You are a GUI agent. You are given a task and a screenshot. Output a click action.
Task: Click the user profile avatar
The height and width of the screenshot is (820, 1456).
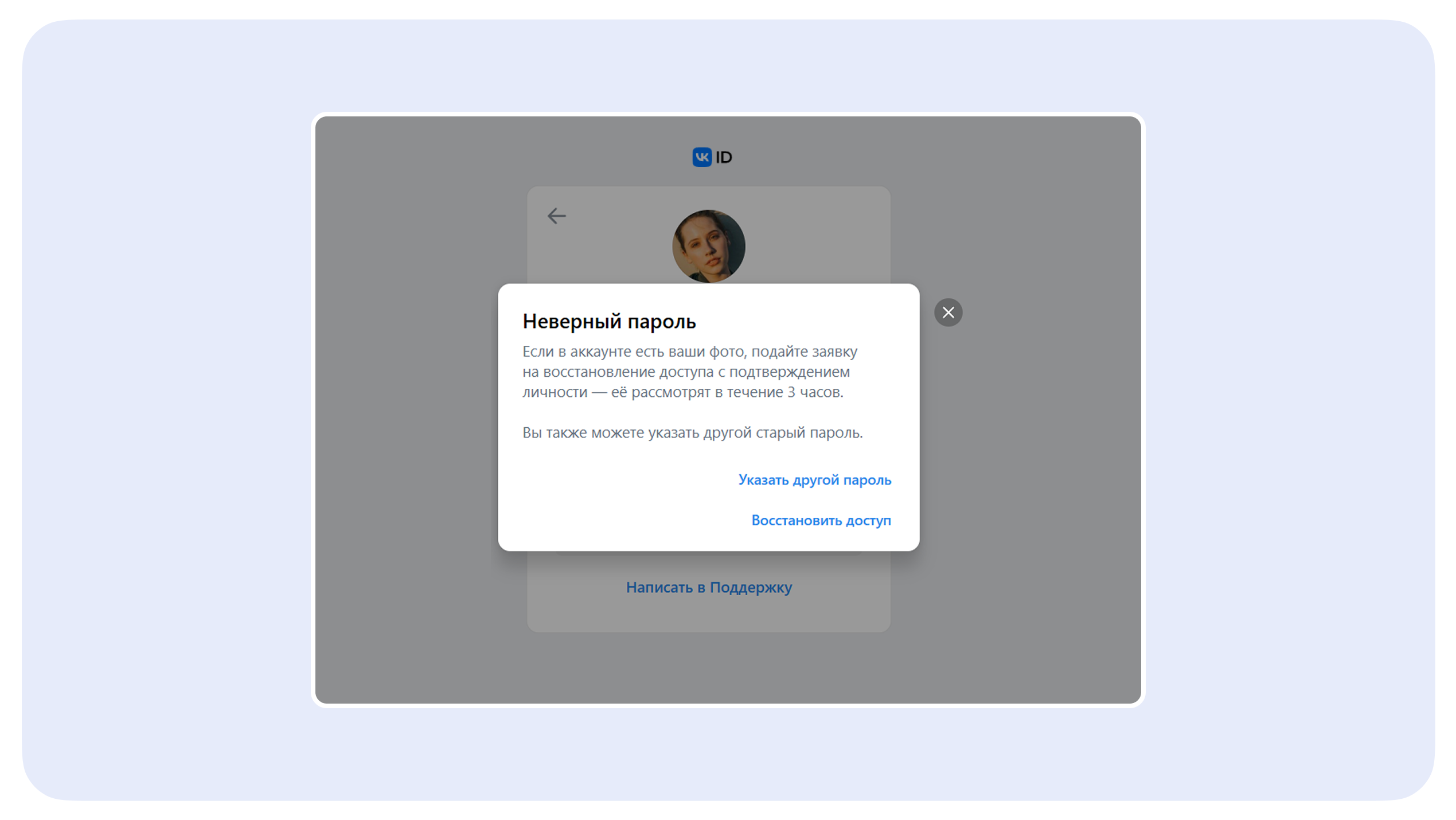pos(708,247)
